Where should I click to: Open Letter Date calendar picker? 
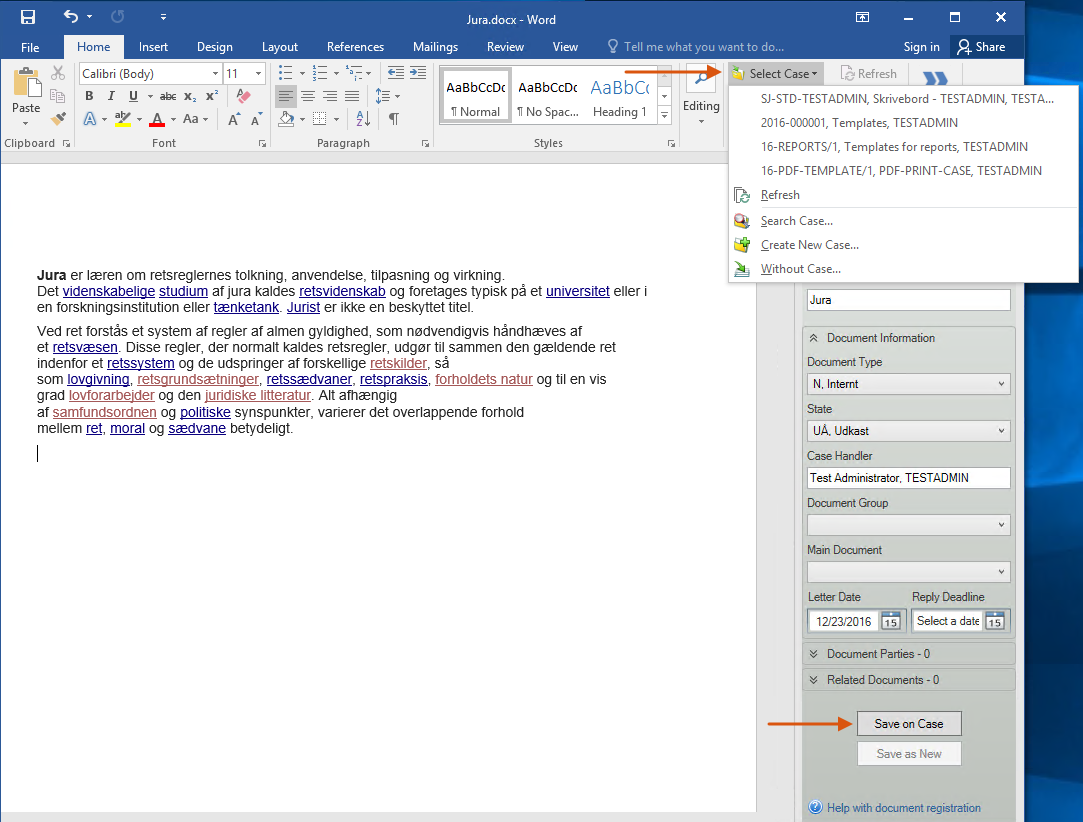890,621
